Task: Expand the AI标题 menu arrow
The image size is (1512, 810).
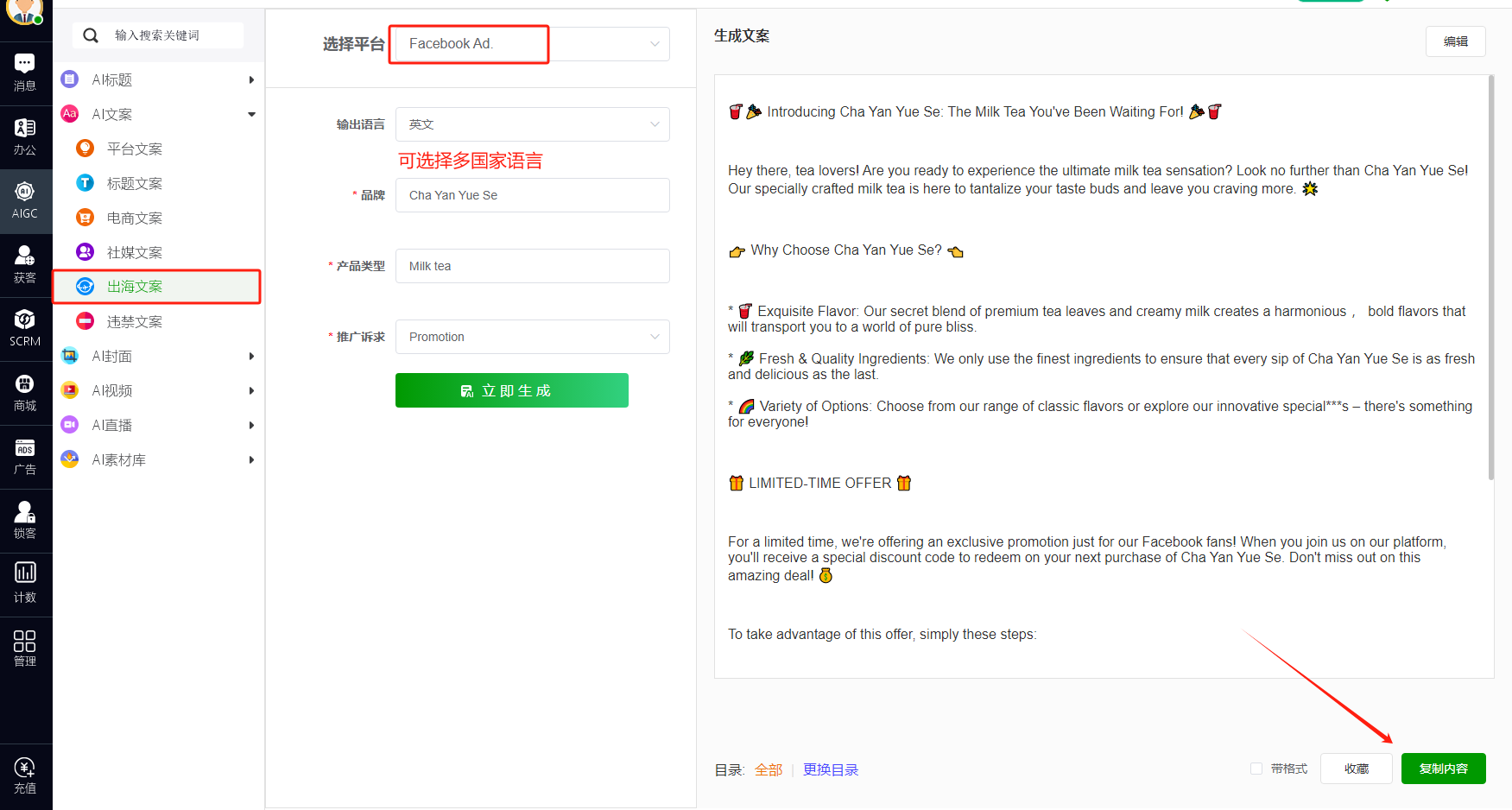Action: (251, 79)
